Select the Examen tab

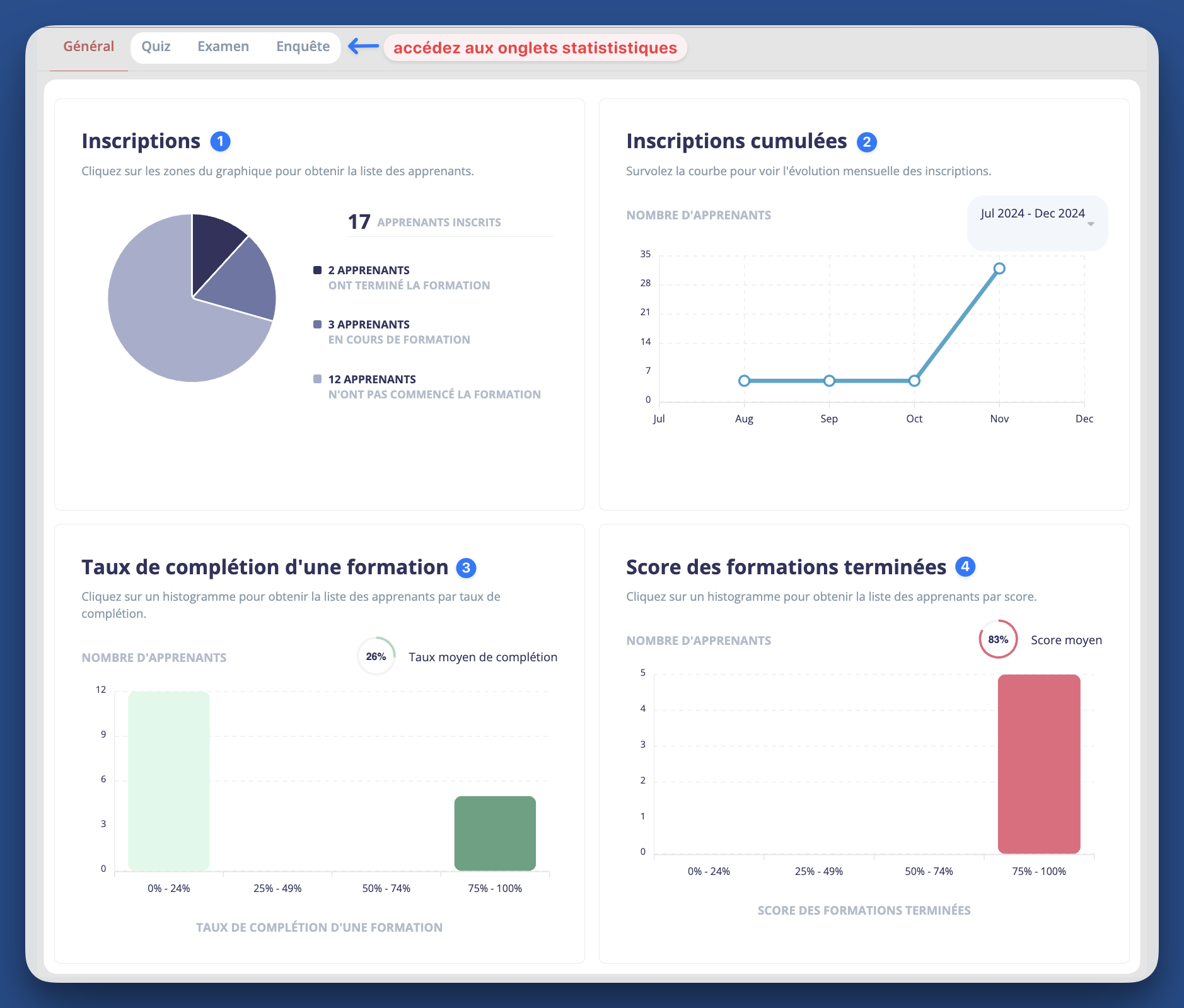pyautogui.click(x=224, y=46)
